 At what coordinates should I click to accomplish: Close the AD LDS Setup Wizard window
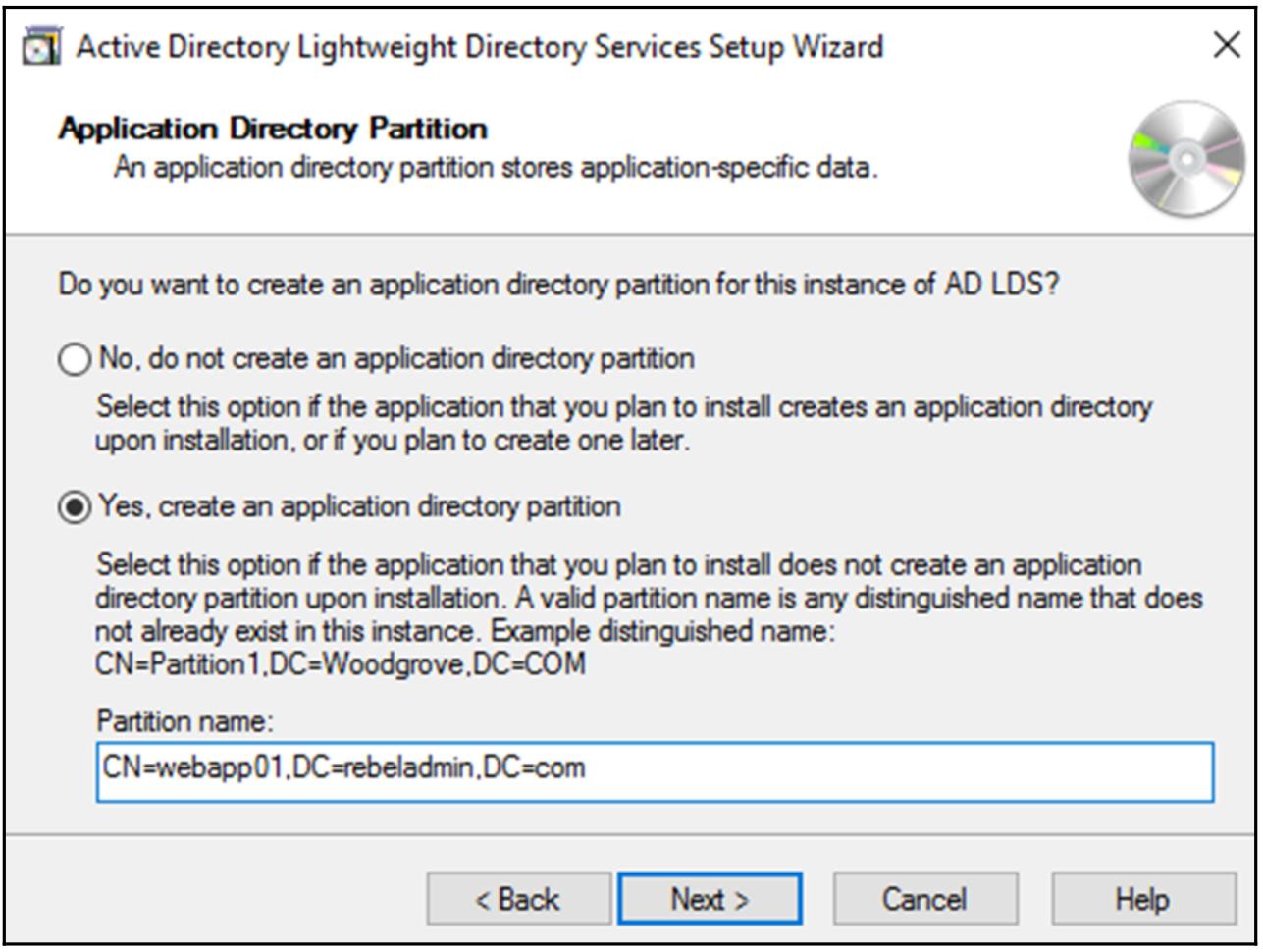click(1226, 45)
